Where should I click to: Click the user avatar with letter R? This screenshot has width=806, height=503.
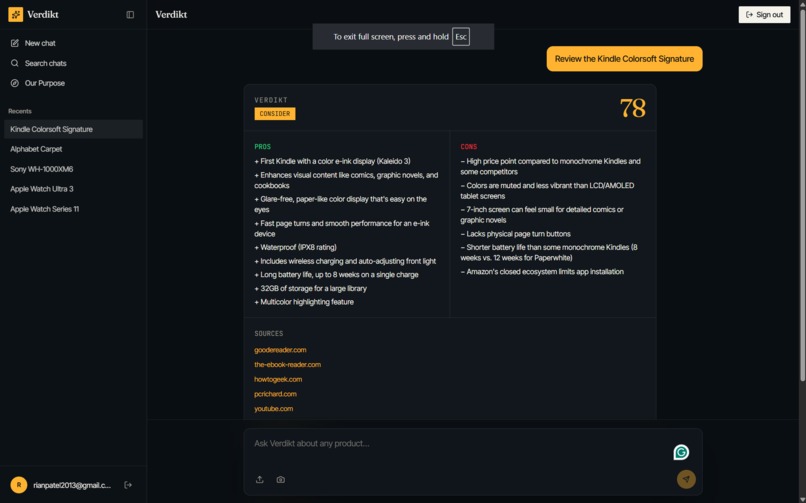[x=19, y=485]
